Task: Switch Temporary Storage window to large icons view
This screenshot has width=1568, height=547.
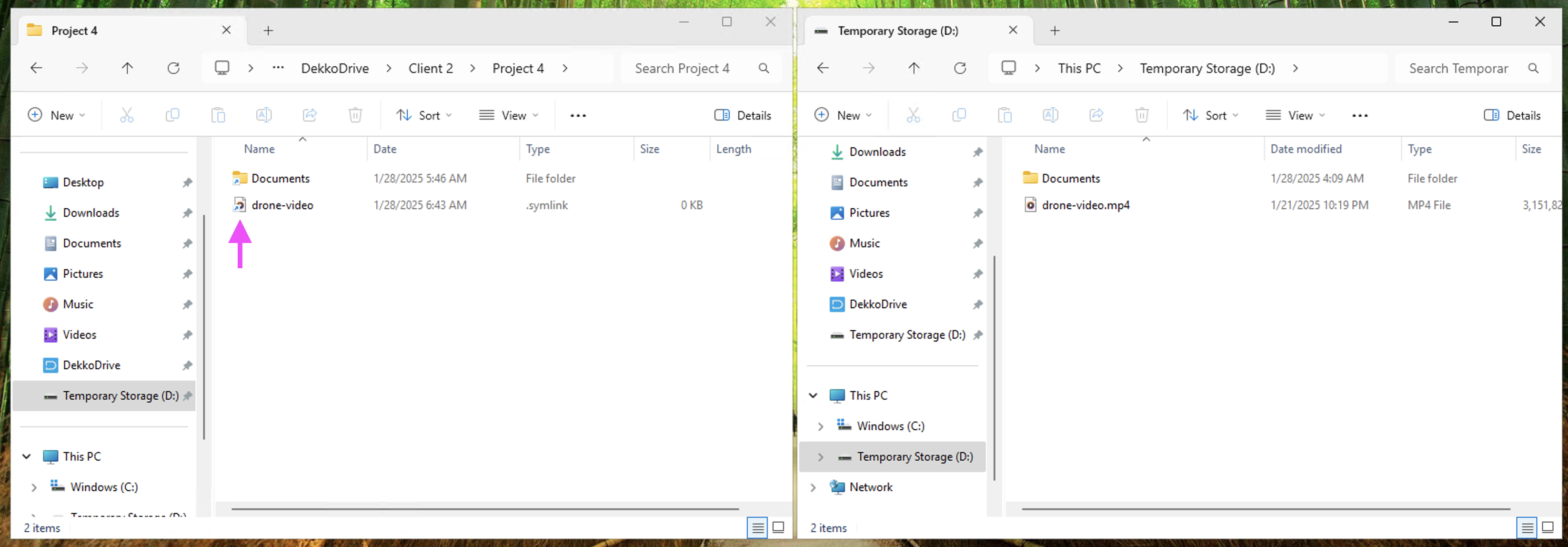Action: (1548, 527)
